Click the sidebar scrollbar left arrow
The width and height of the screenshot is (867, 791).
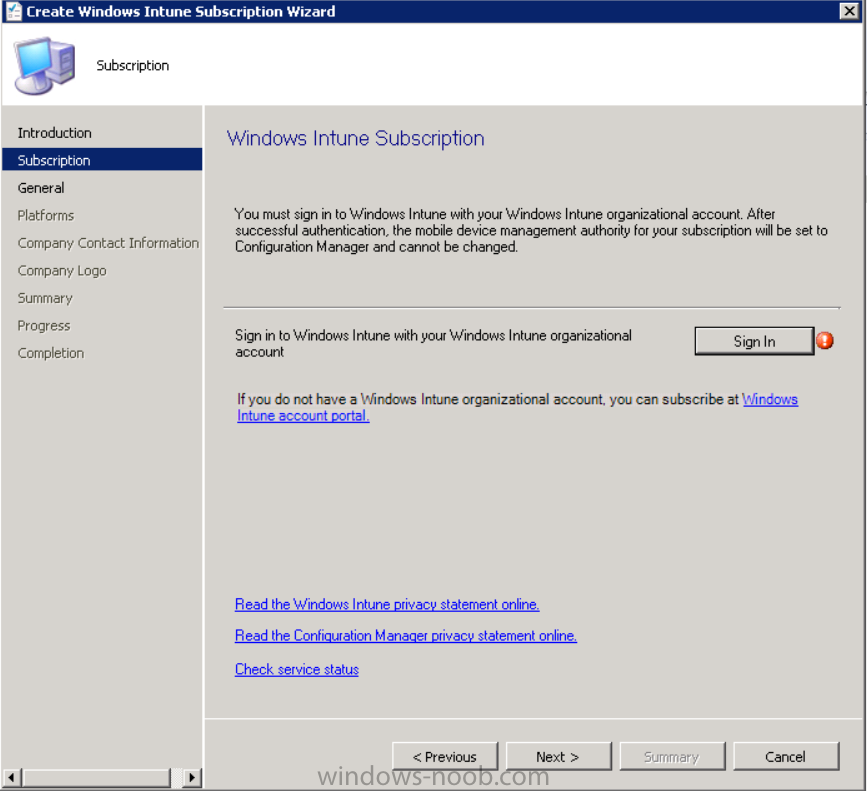11,777
